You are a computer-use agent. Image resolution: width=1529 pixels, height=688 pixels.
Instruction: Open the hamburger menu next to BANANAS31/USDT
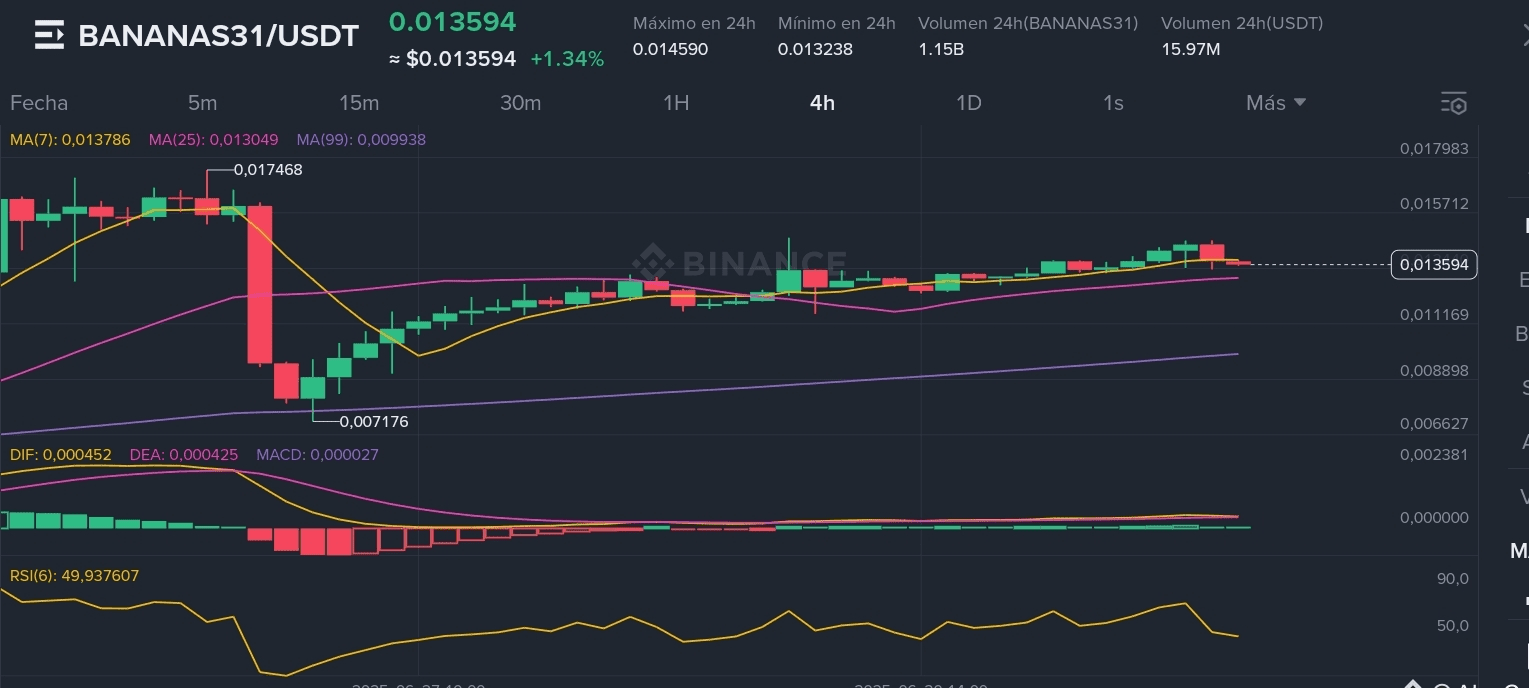coord(49,35)
